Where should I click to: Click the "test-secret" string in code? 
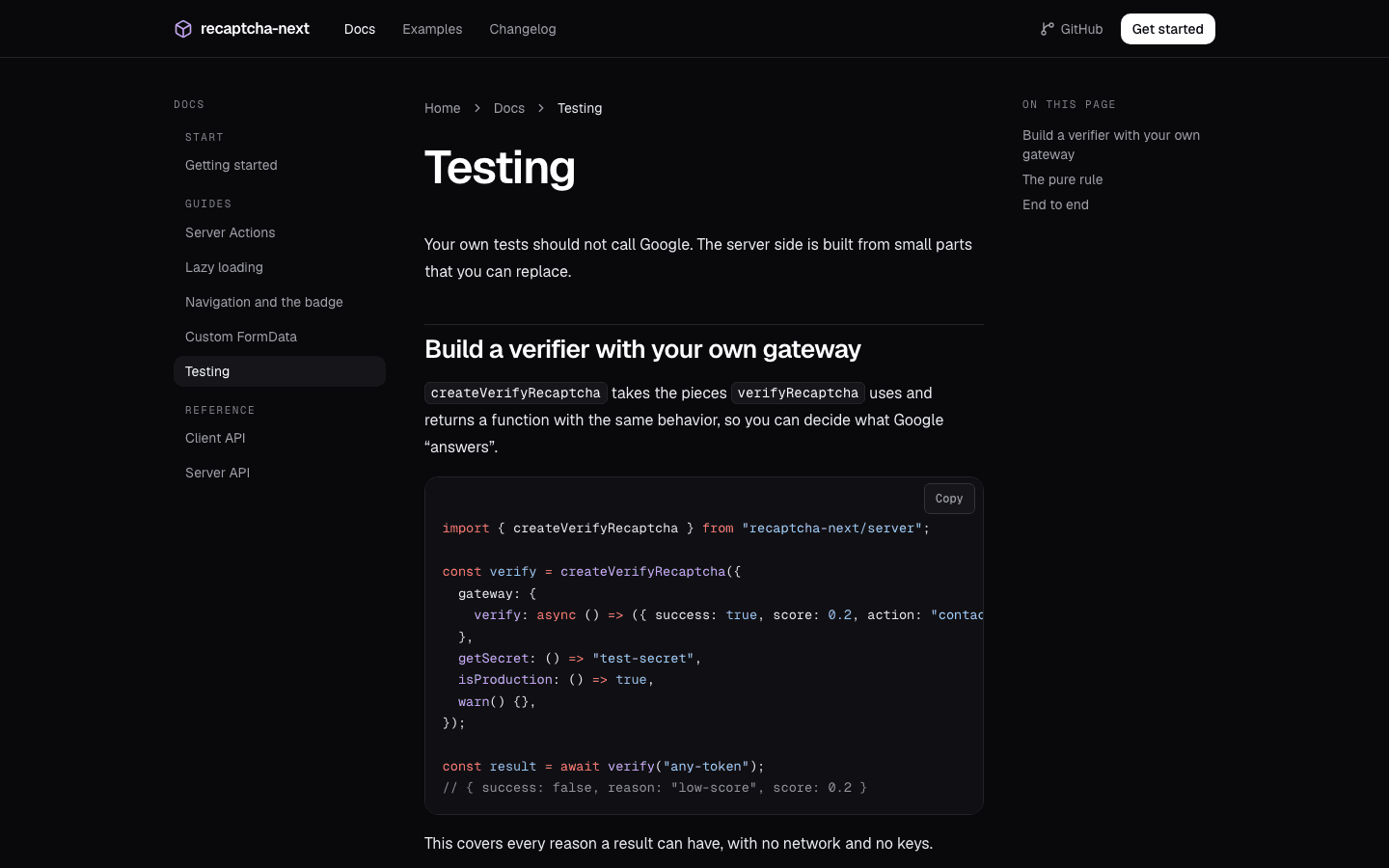[643, 658]
